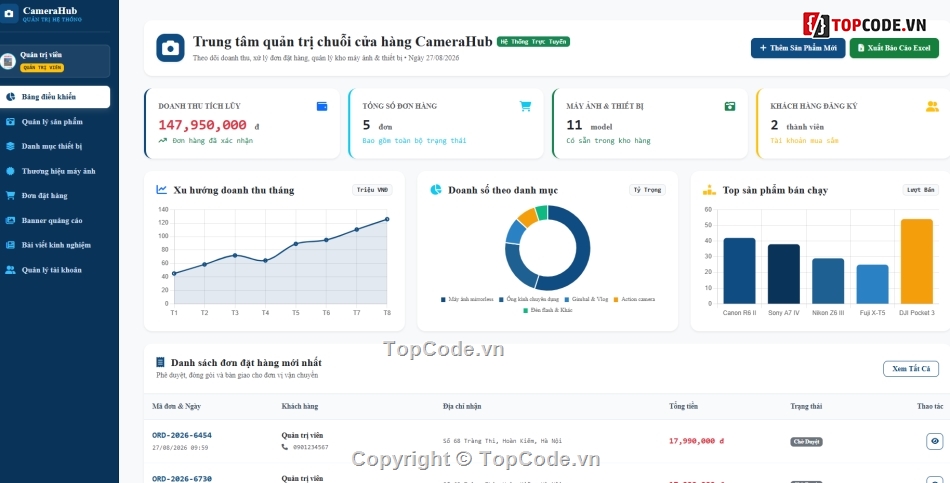Click the orange DJI Pocket 3 bar
The width and height of the screenshot is (950, 483).
(917, 261)
